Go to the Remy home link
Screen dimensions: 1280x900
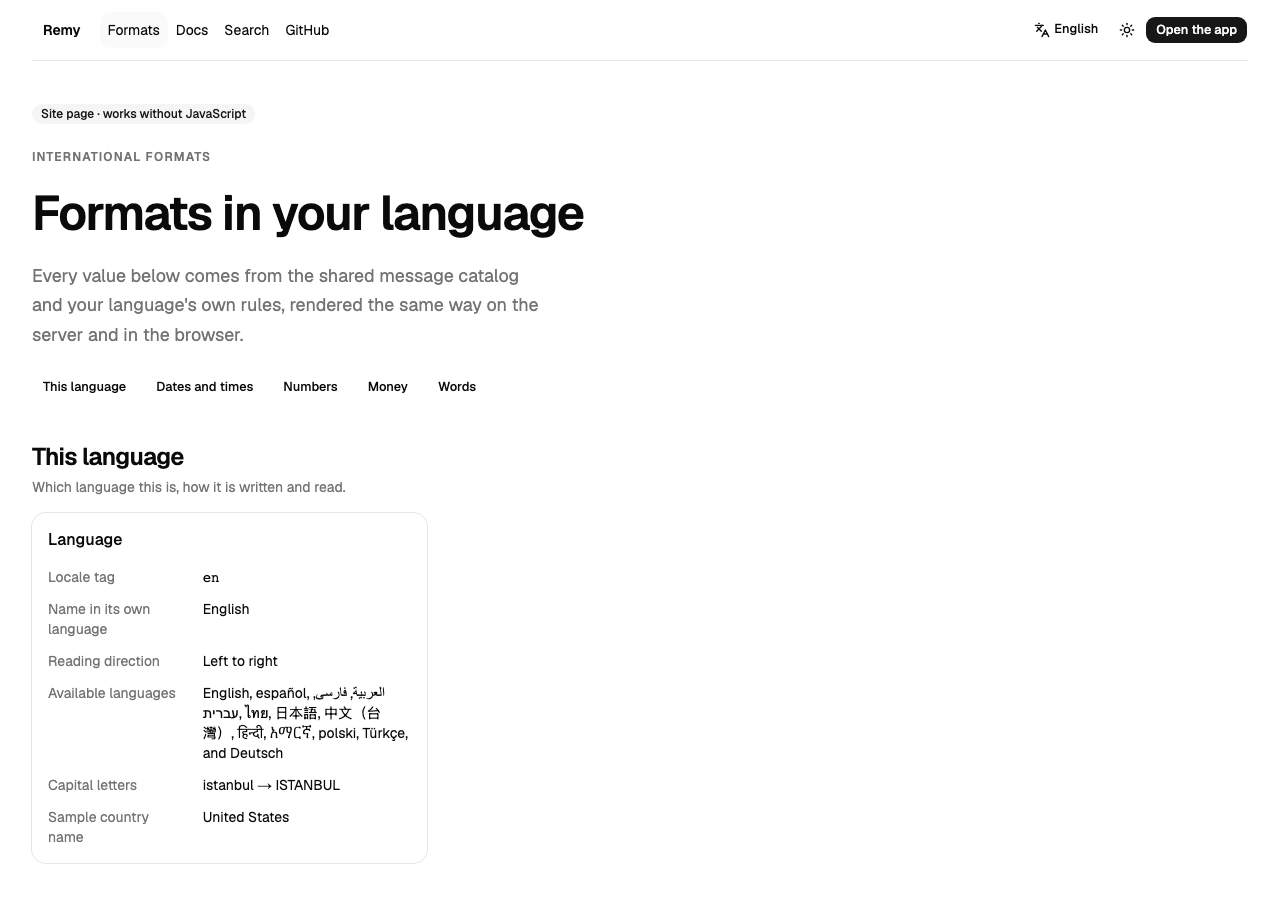61,30
